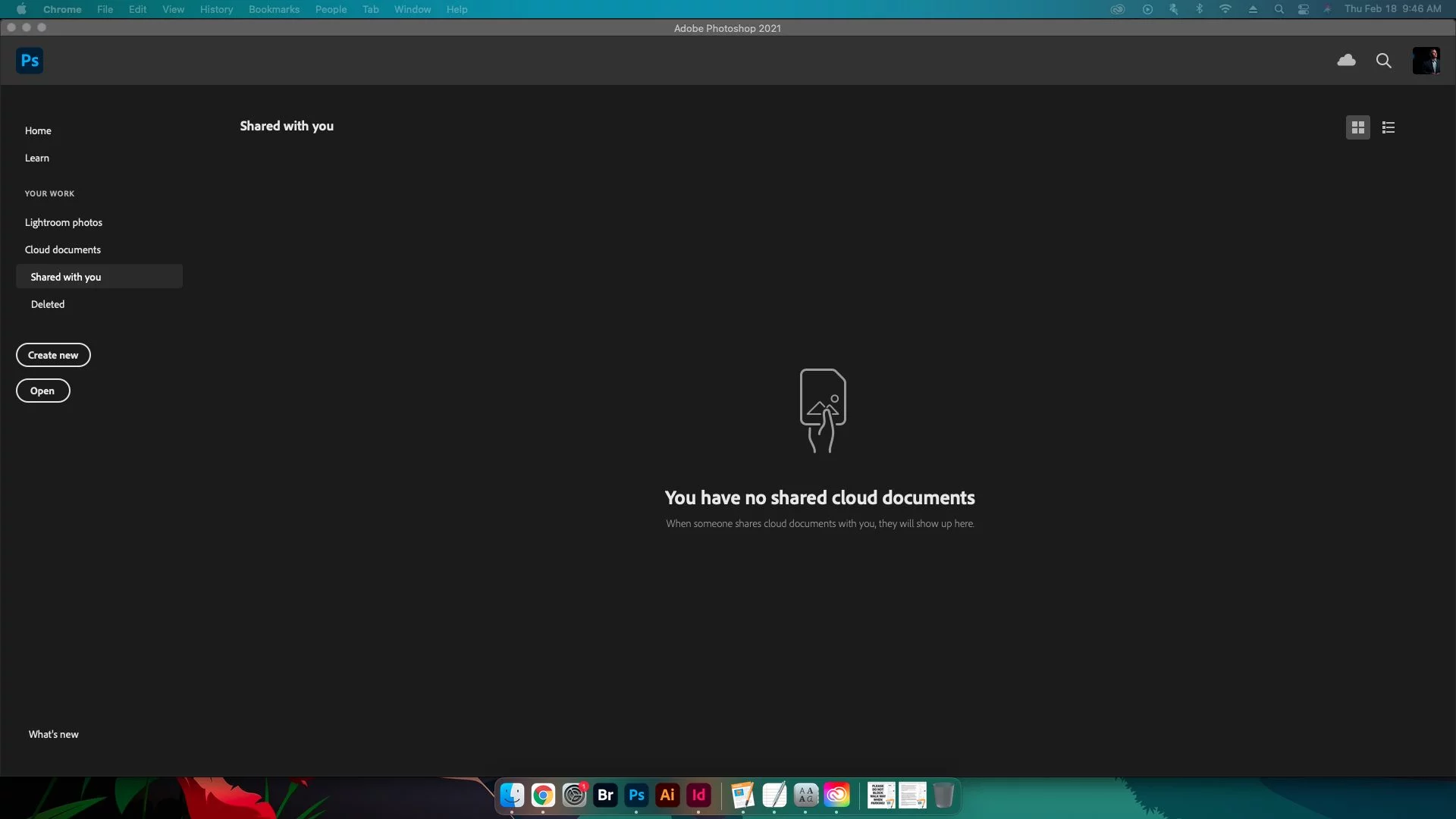
Task: Open Cloud documents section
Action: (x=62, y=249)
